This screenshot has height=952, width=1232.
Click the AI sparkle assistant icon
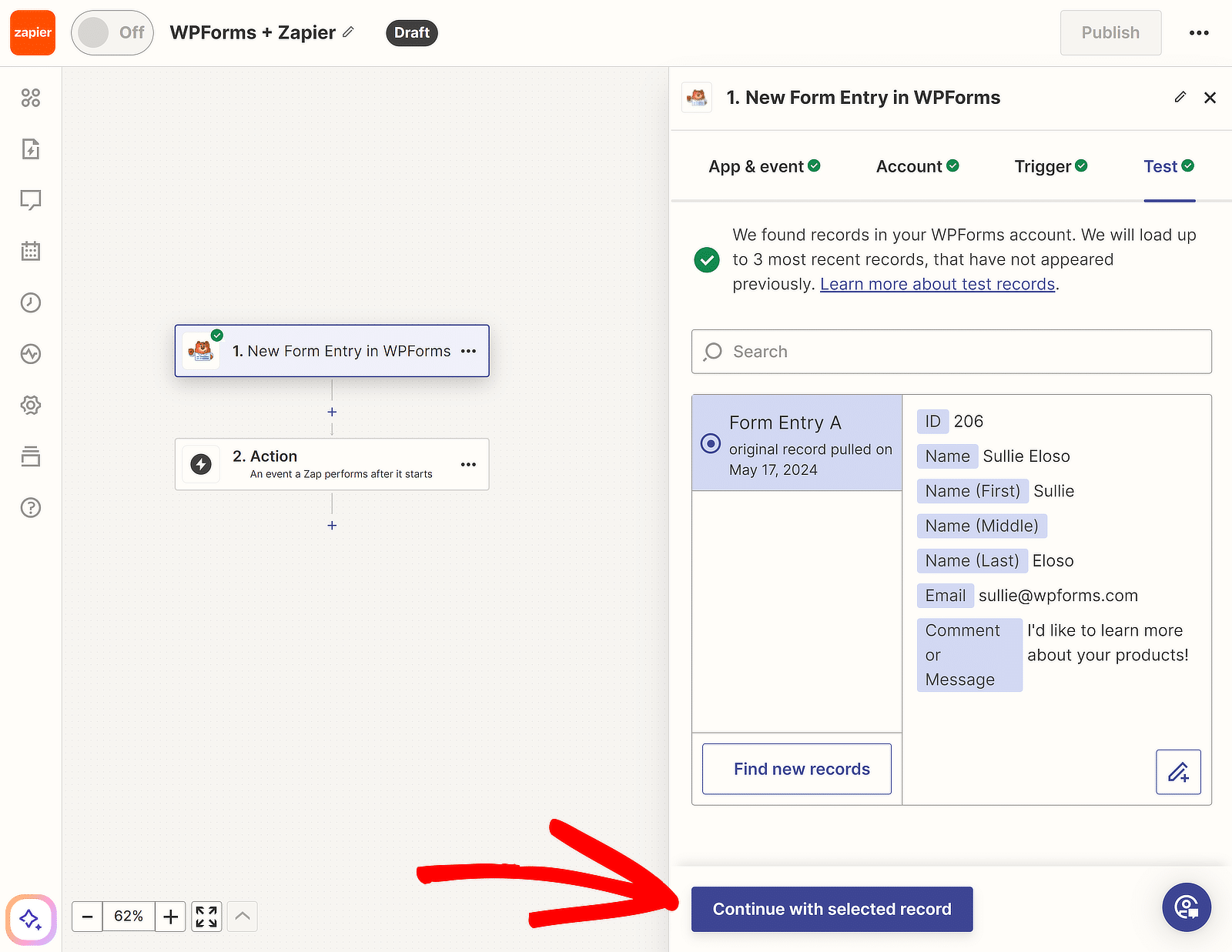(31, 919)
